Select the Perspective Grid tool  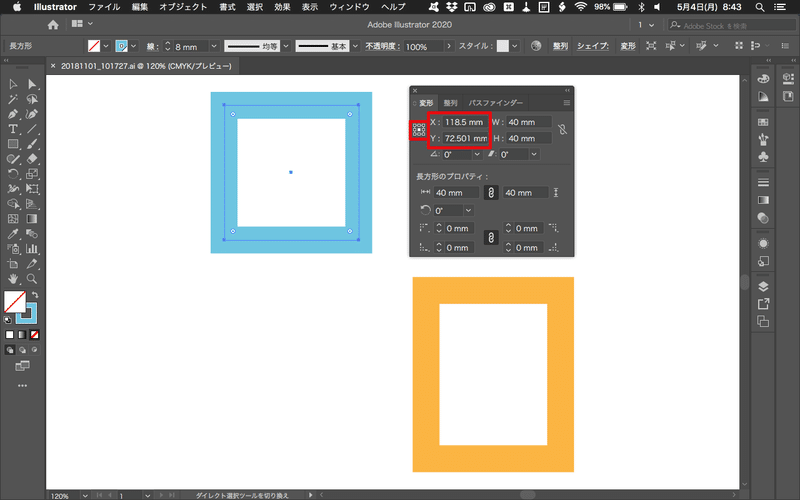tap(32, 204)
